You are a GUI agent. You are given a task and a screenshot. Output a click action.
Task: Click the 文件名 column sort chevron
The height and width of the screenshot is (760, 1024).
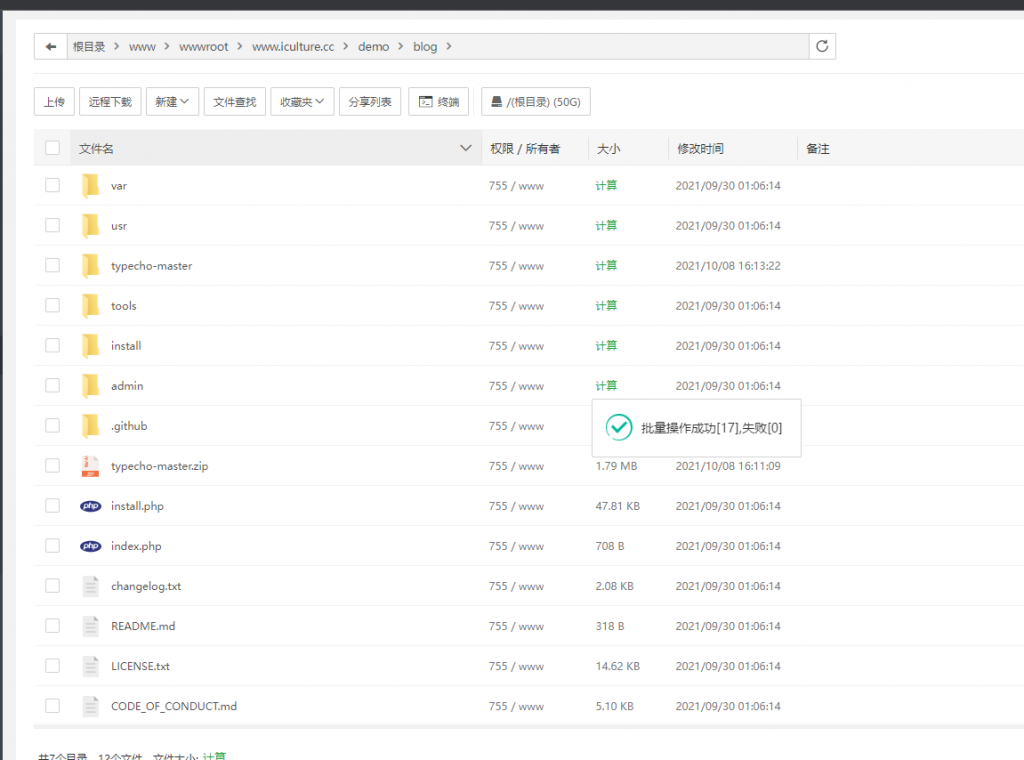[465, 149]
